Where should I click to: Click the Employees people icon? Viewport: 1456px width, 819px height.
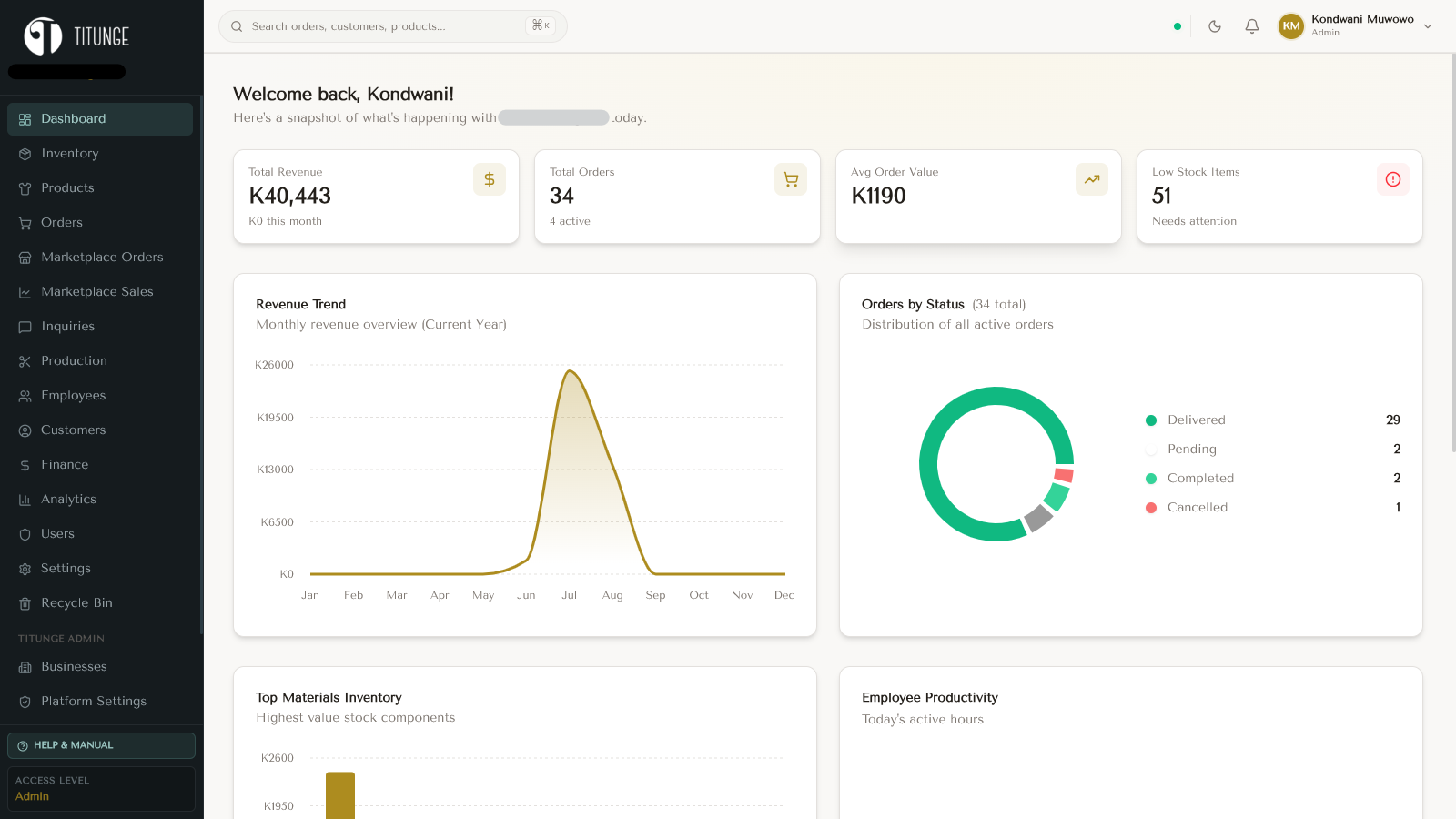[25, 396]
